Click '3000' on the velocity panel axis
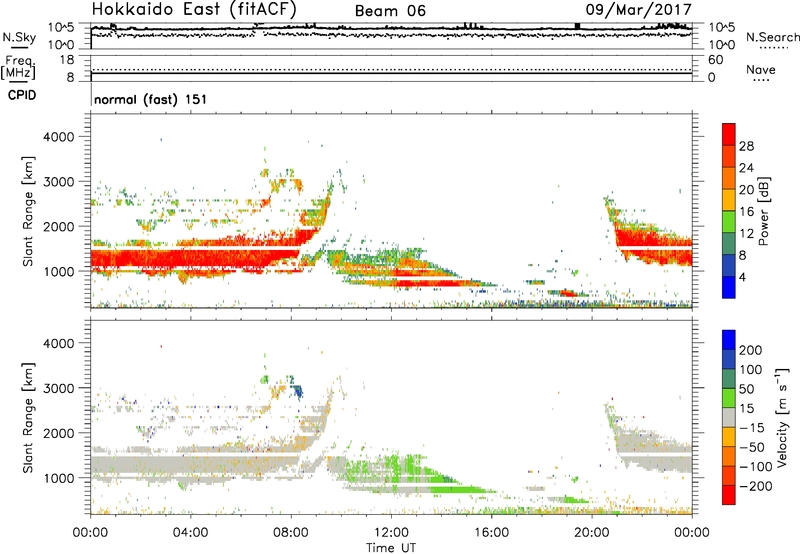 pyautogui.click(x=58, y=388)
